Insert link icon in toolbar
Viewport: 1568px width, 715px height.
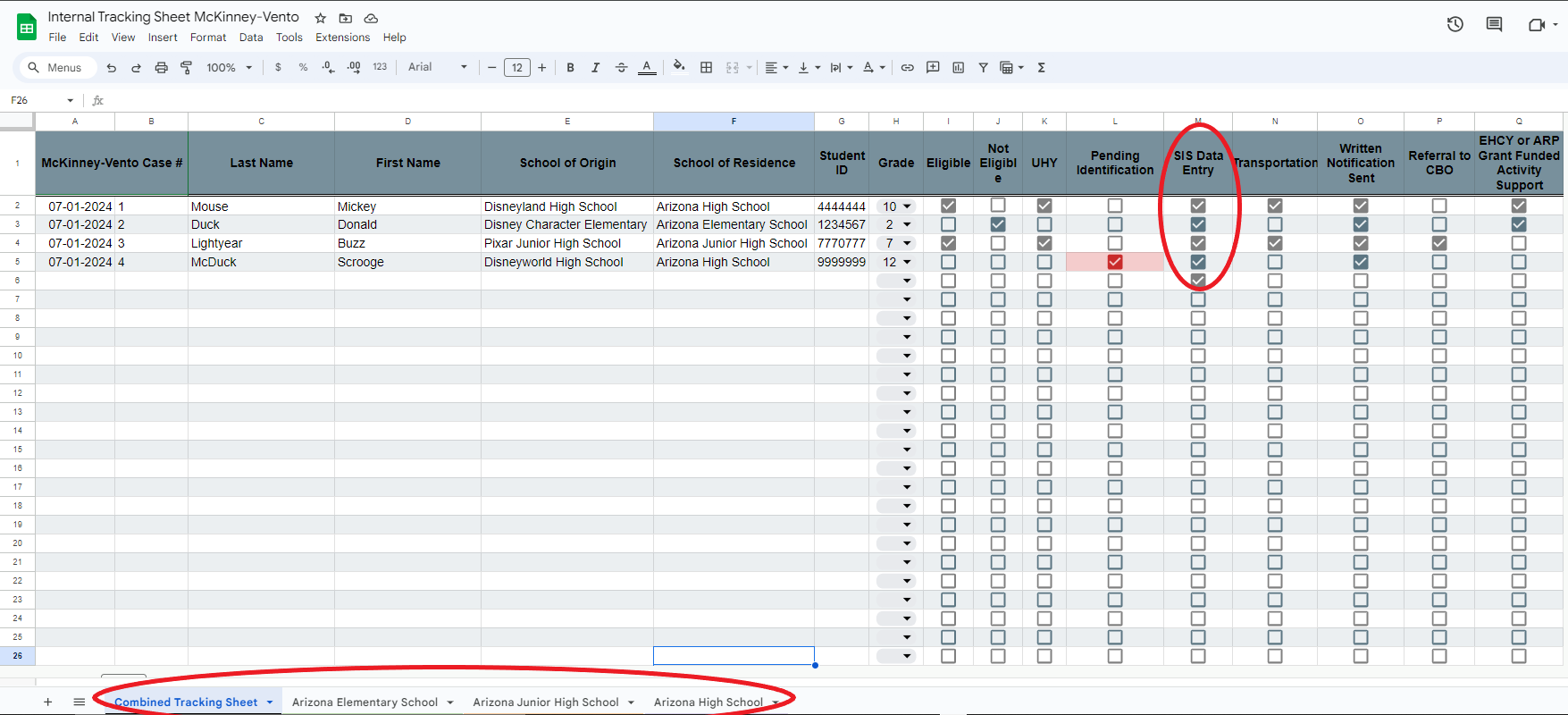tap(907, 68)
